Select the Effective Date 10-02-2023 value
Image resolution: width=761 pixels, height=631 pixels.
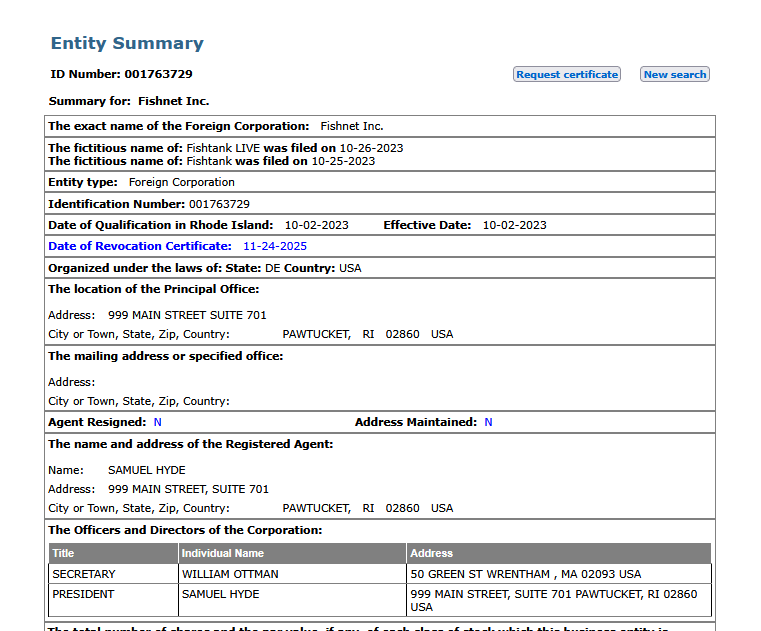tap(514, 225)
